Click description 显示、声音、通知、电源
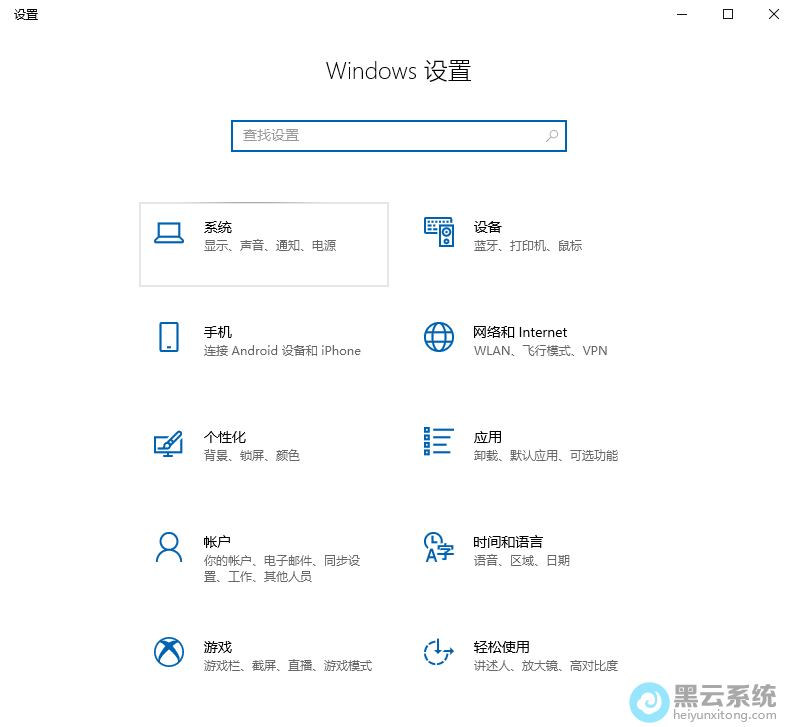 click(x=270, y=246)
